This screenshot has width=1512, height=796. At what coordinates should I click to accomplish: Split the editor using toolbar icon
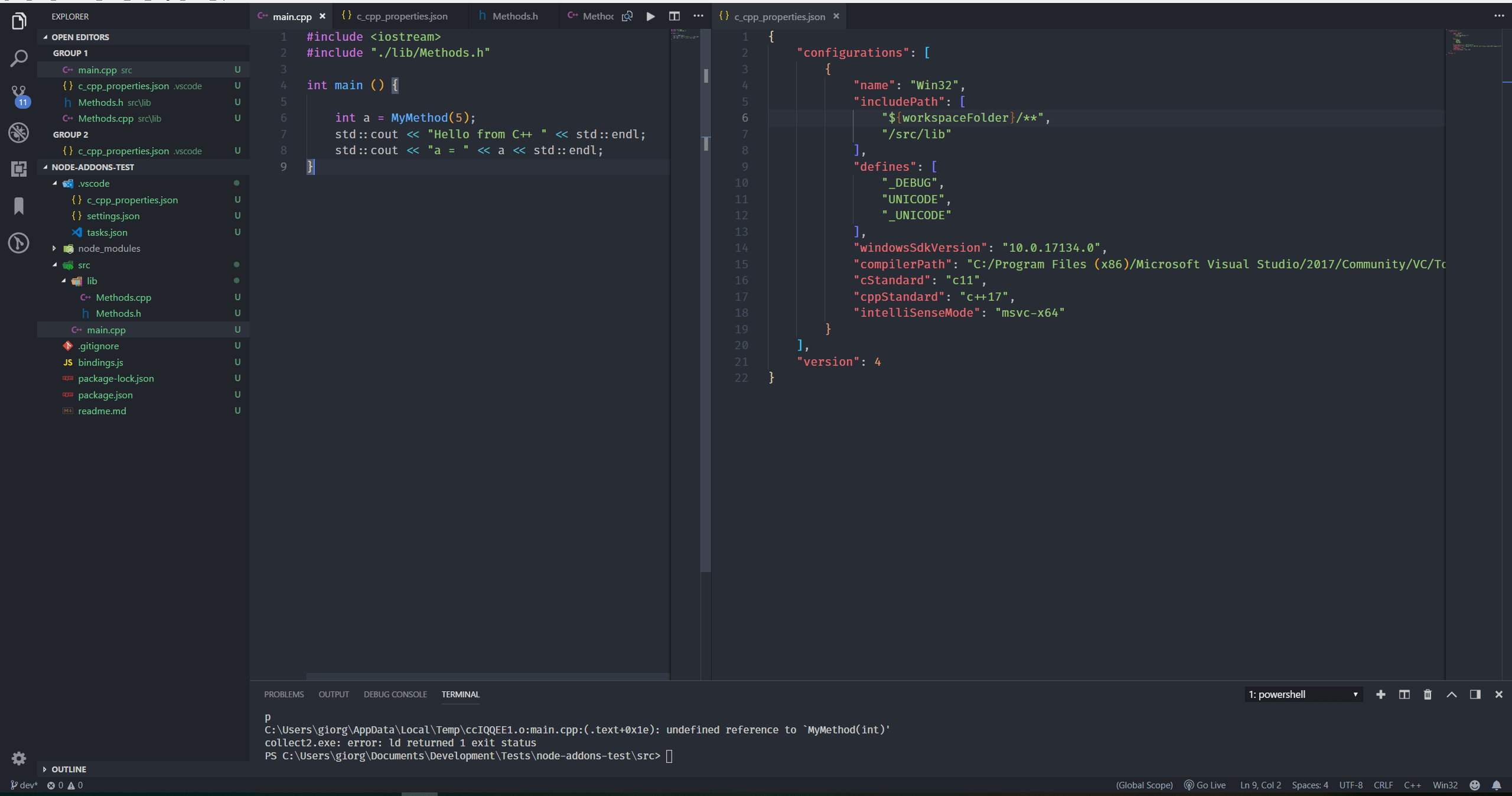point(674,17)
